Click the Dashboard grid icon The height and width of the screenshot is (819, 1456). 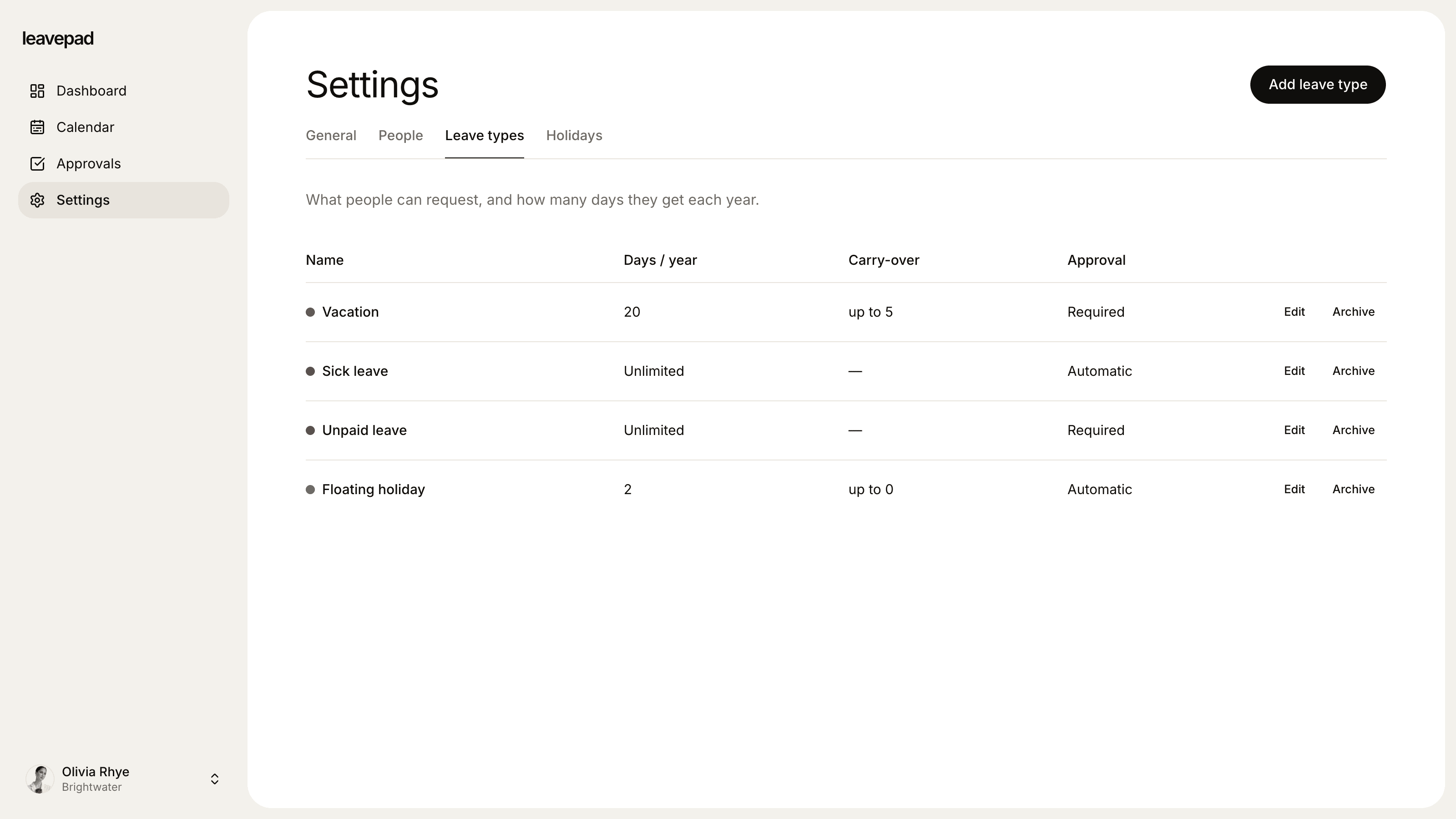37,91
